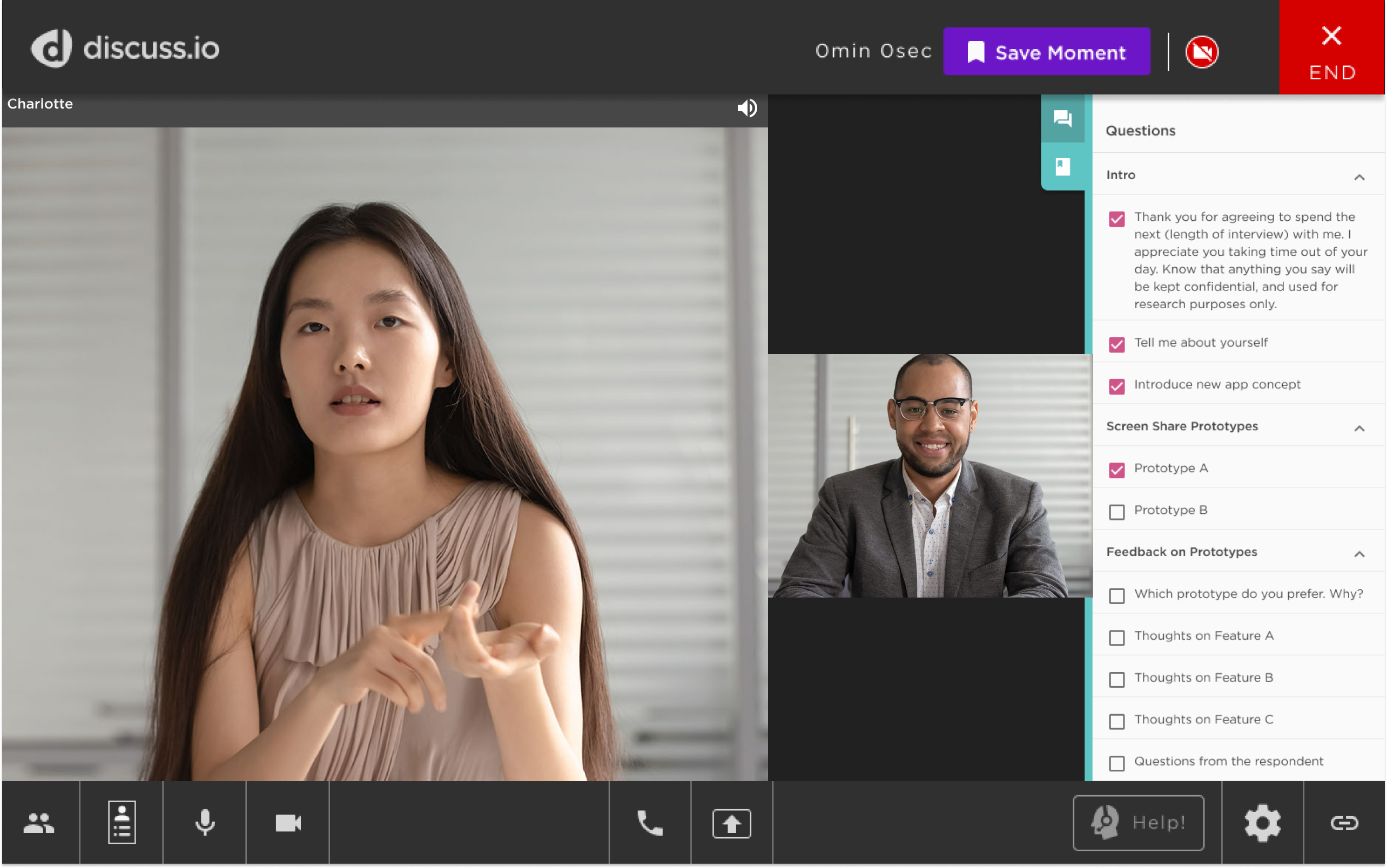Start screen share upload icon
This screenshot has width=1387, height=868.
(731, 823)
